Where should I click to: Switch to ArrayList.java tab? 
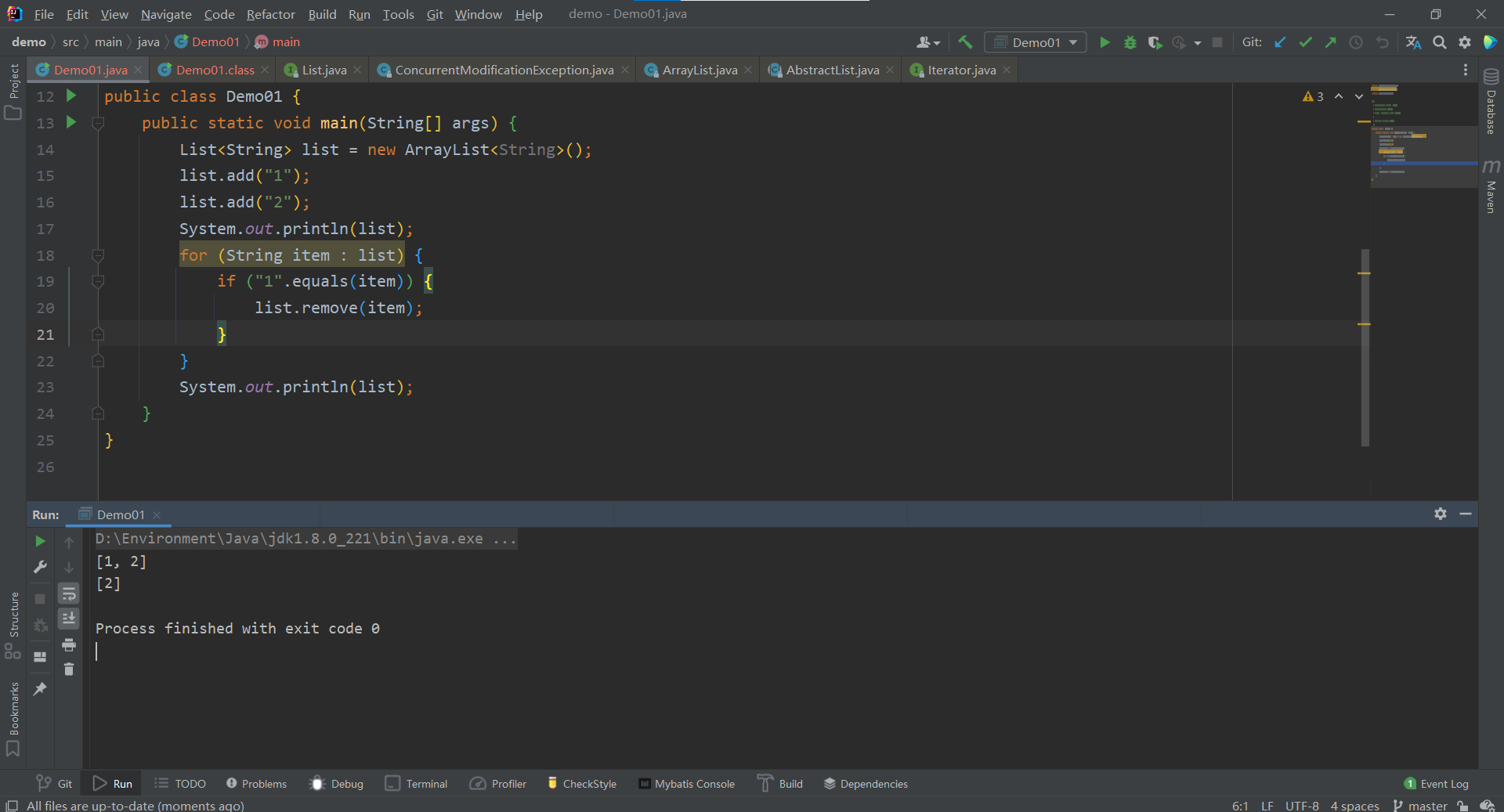click(700, 70)
